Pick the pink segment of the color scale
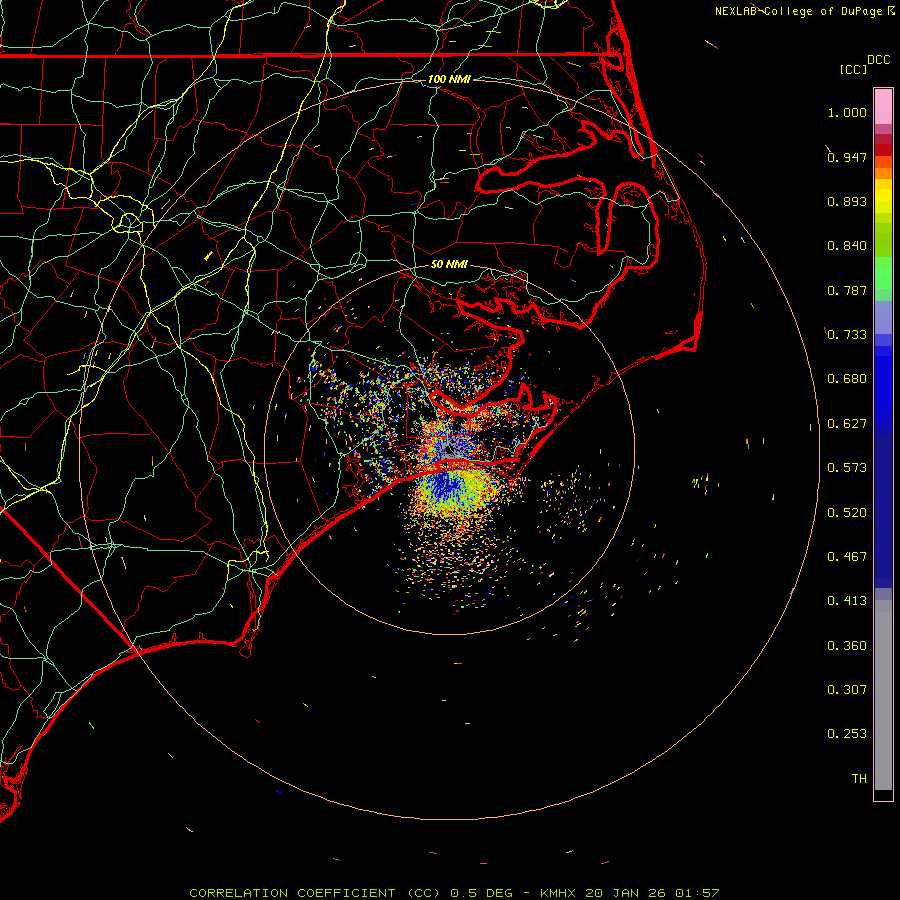 [x=883, y=107]
